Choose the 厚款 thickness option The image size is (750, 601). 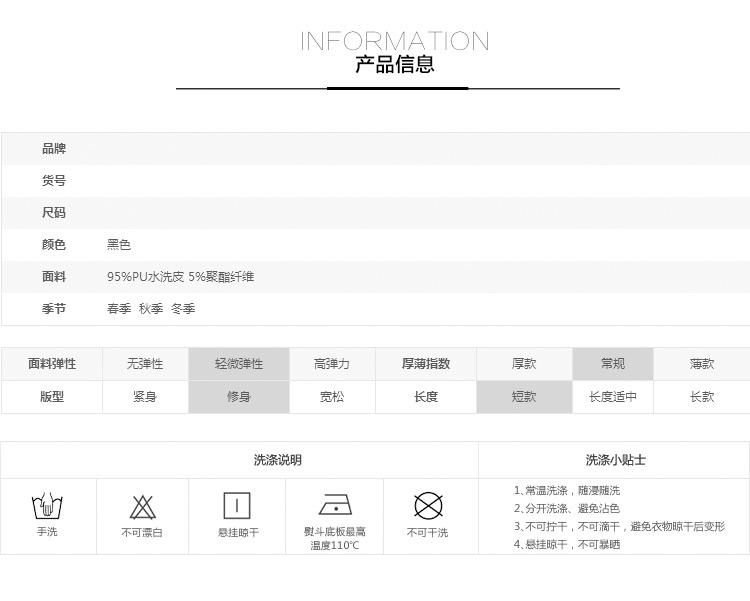point(524,364)
